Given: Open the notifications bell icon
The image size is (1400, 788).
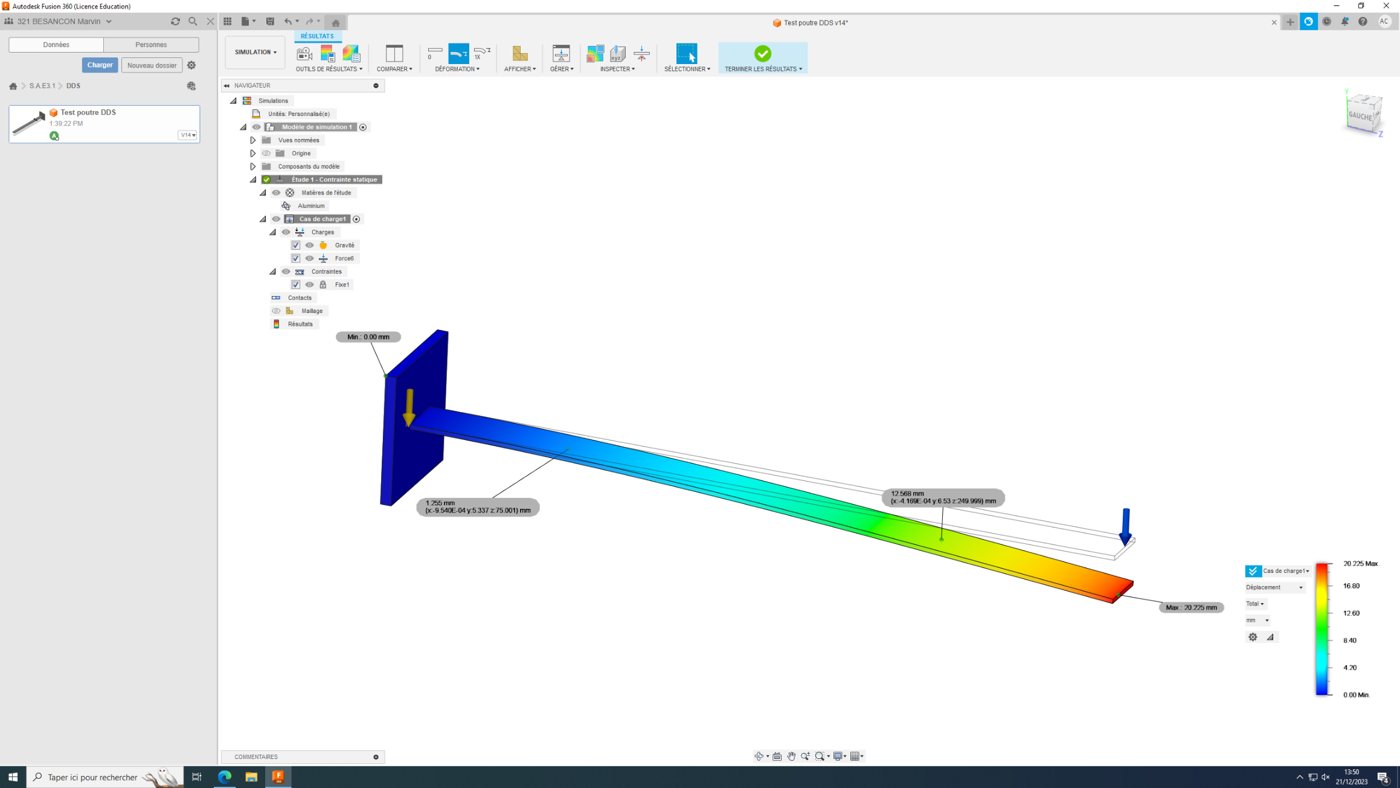Looking at the screenshot, I should (x=1345, y=21).
